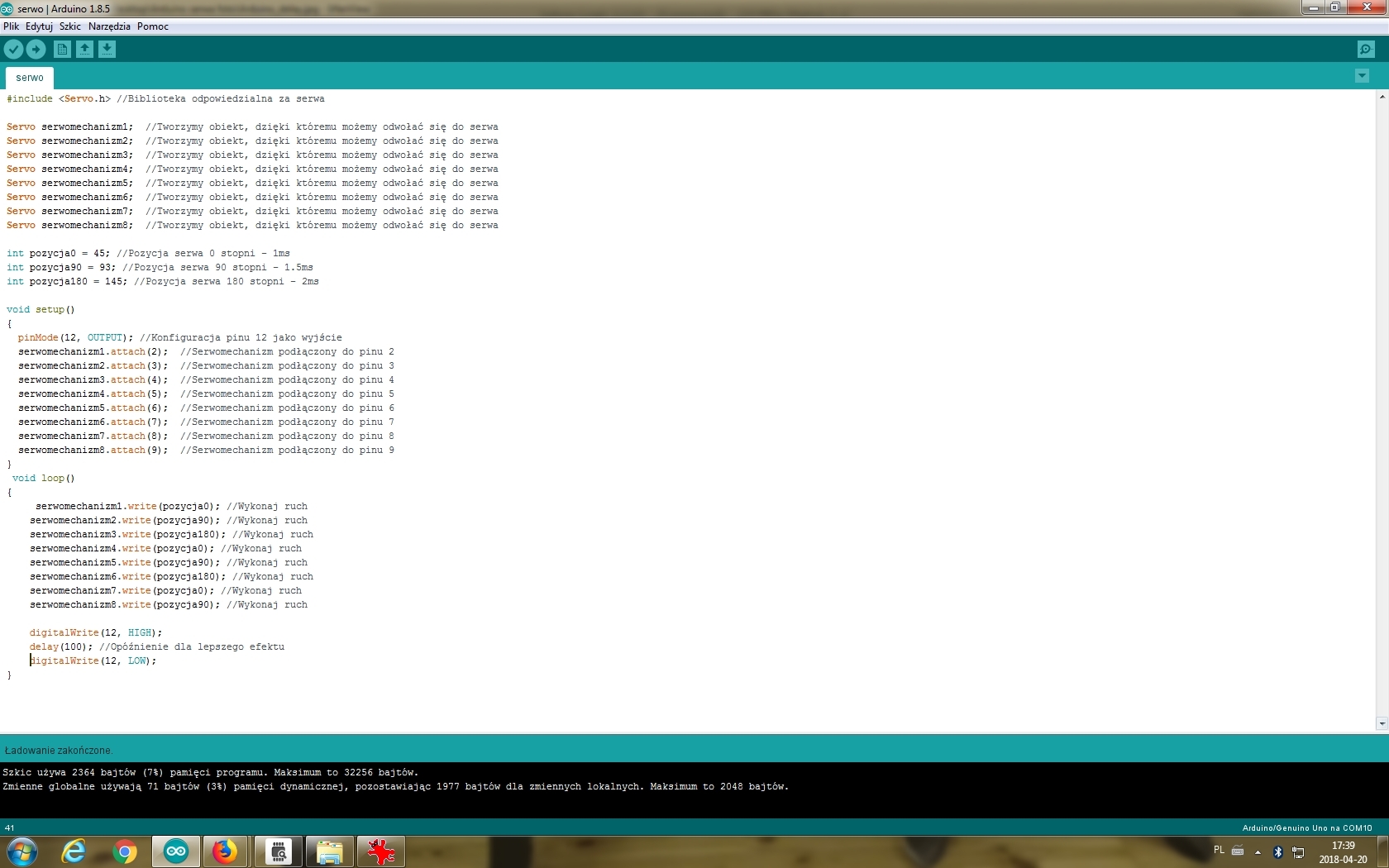Click the comment '//Opóźnienie dla lepszego efektu'
This screenshot has height=868, width=1389.
(x=192, y=647)
